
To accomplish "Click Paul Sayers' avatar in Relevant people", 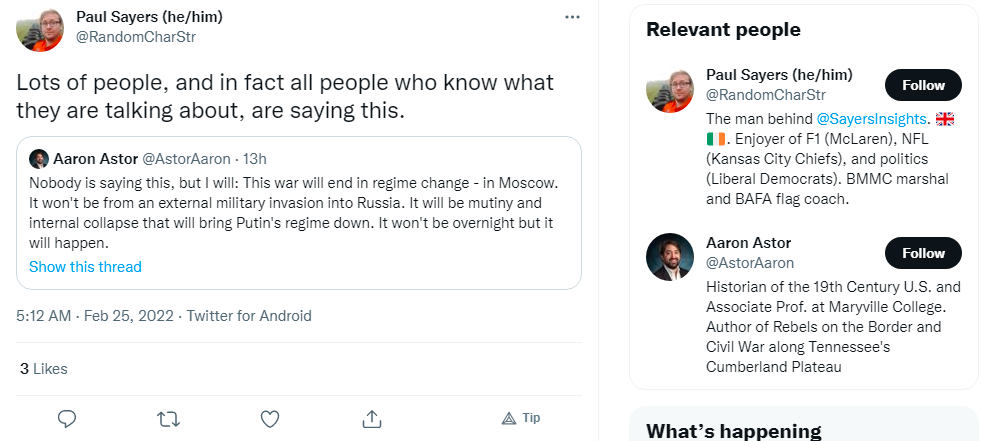I will (x=670, y=90).
